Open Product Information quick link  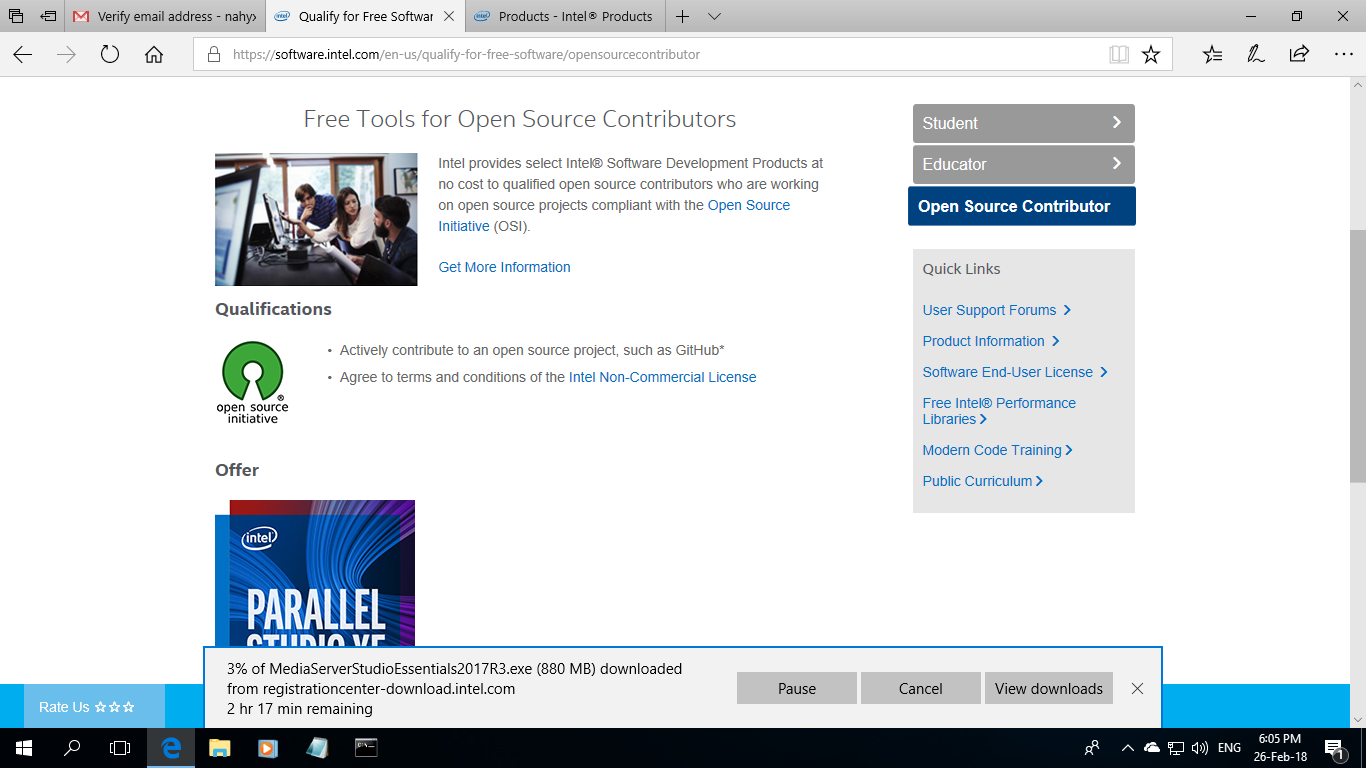click(x=990, y=341)
